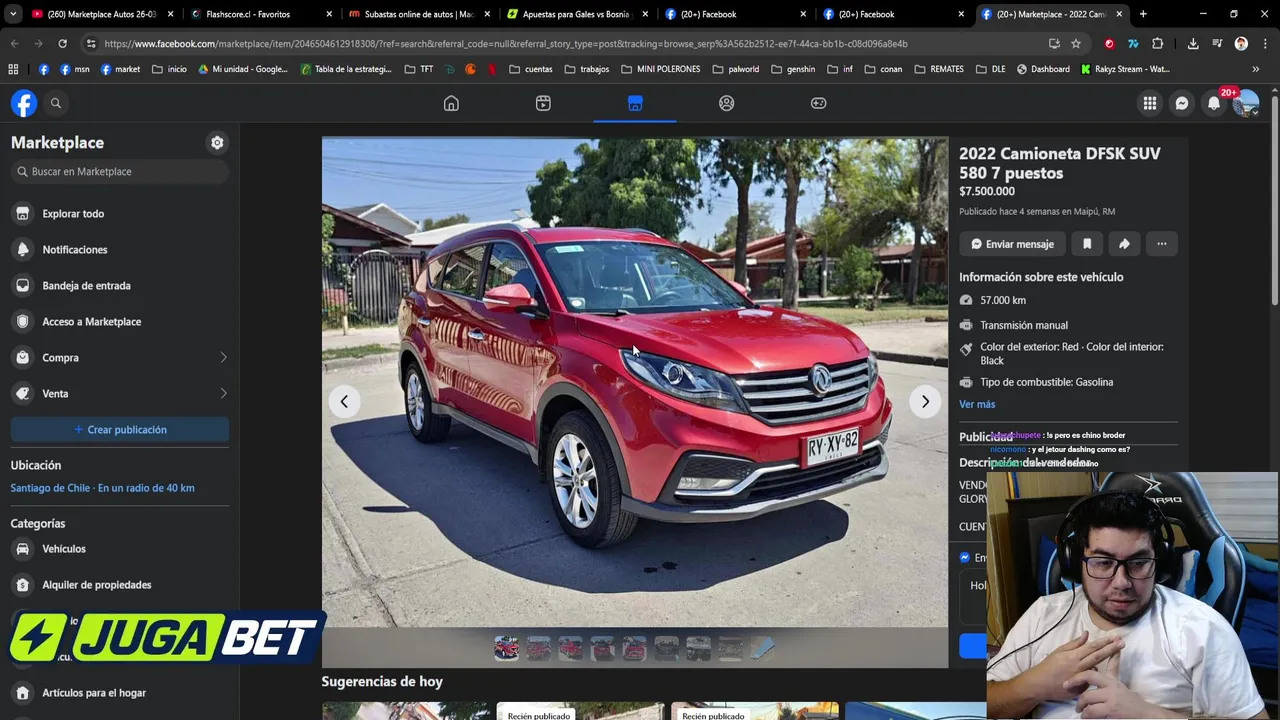Click the Crear publicación button
Viewport: 1280px width, 720px height.
120,430
